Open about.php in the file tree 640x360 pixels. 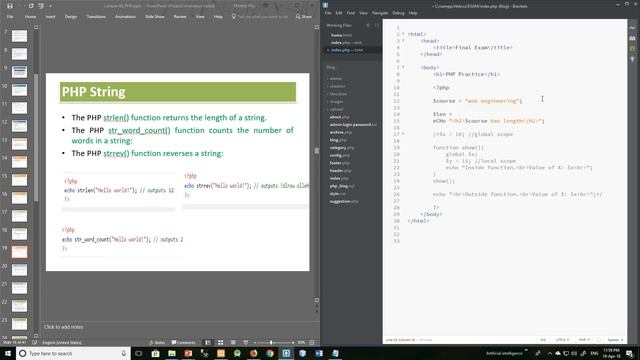click(x=340, y=117)
